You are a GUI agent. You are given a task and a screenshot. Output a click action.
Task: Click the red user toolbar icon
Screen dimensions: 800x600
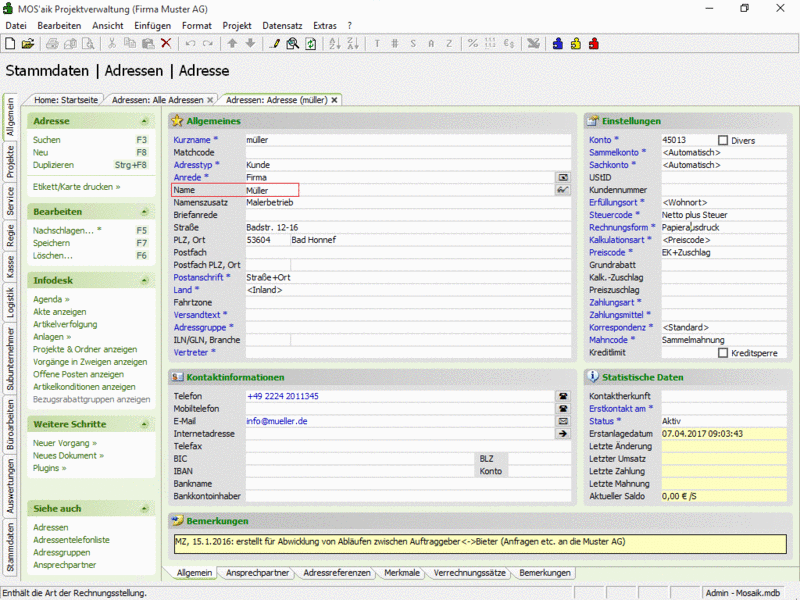pyautogui.click(x=593, y=44)
